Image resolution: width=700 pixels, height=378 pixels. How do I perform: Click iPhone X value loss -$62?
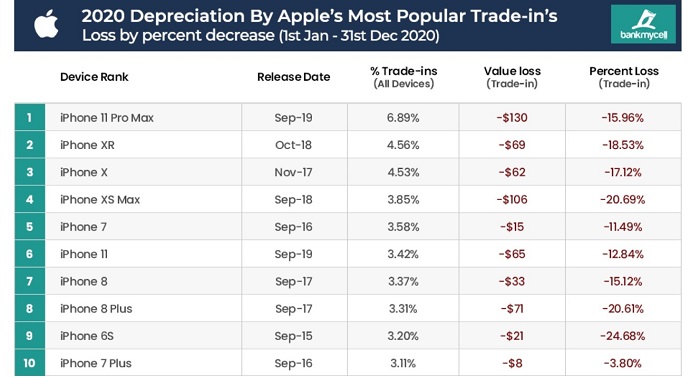pos(512,172)
